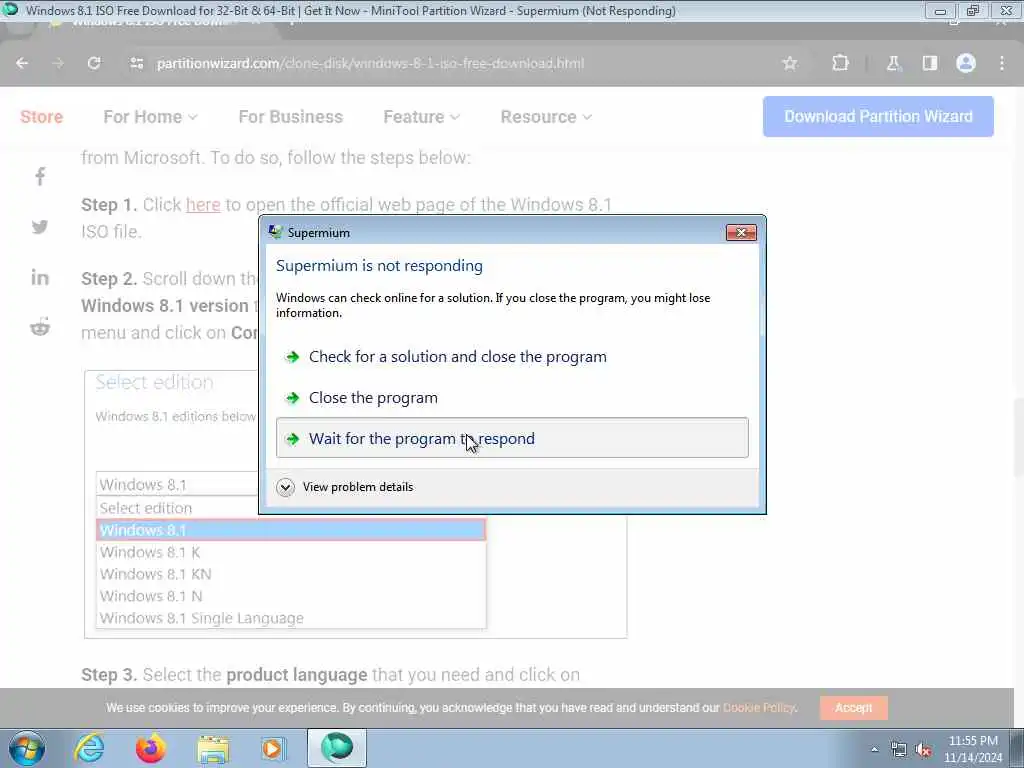Open site information icon in address bar

point(136,63)
